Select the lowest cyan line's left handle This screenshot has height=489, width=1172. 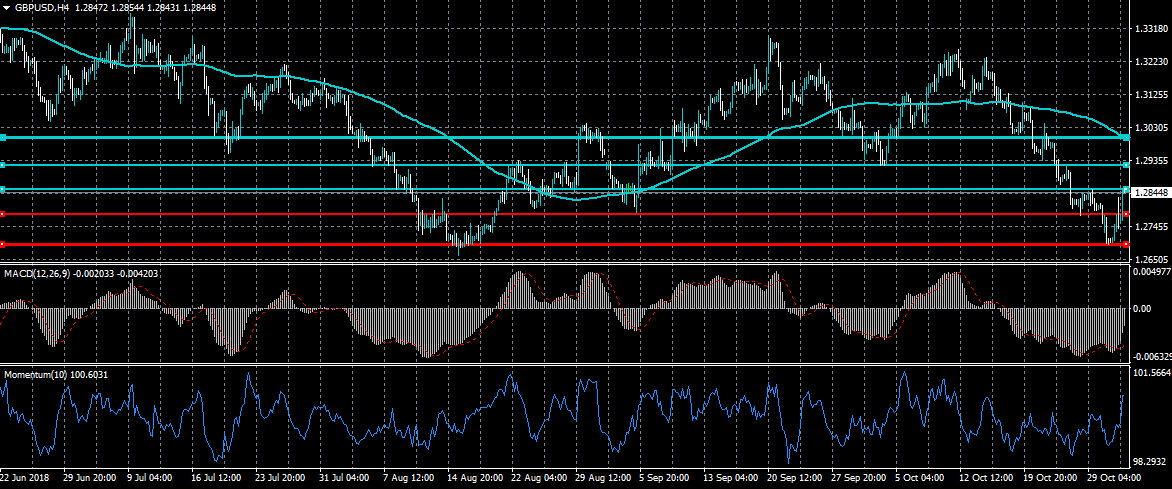point(3,189)
